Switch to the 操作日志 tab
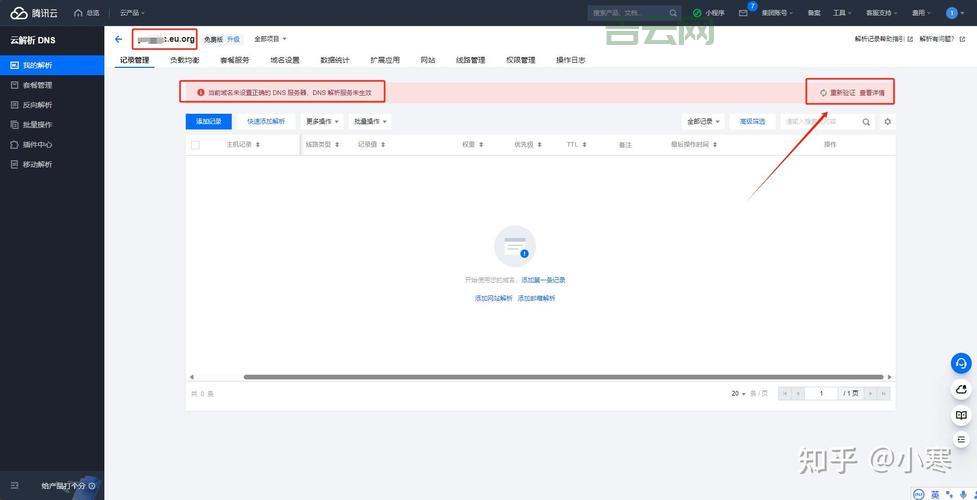Screen dimensions: 977x500 [x=571, y=60]
